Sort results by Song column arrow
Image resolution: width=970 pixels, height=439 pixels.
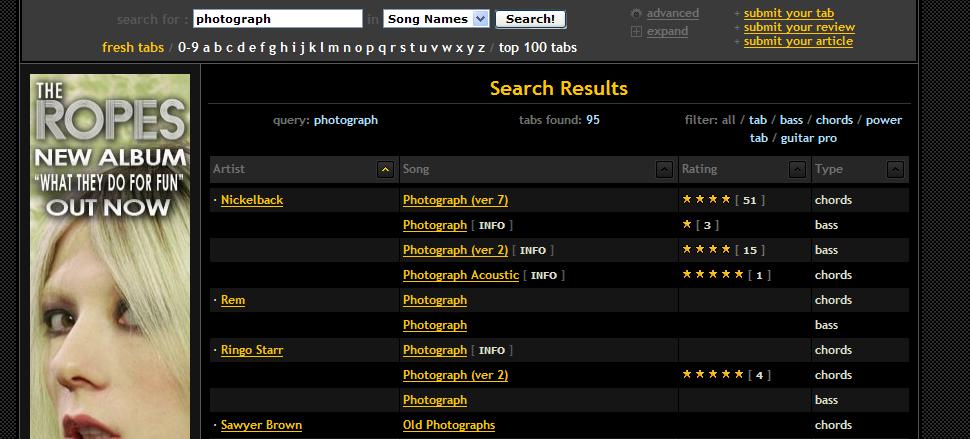(664, 169)
